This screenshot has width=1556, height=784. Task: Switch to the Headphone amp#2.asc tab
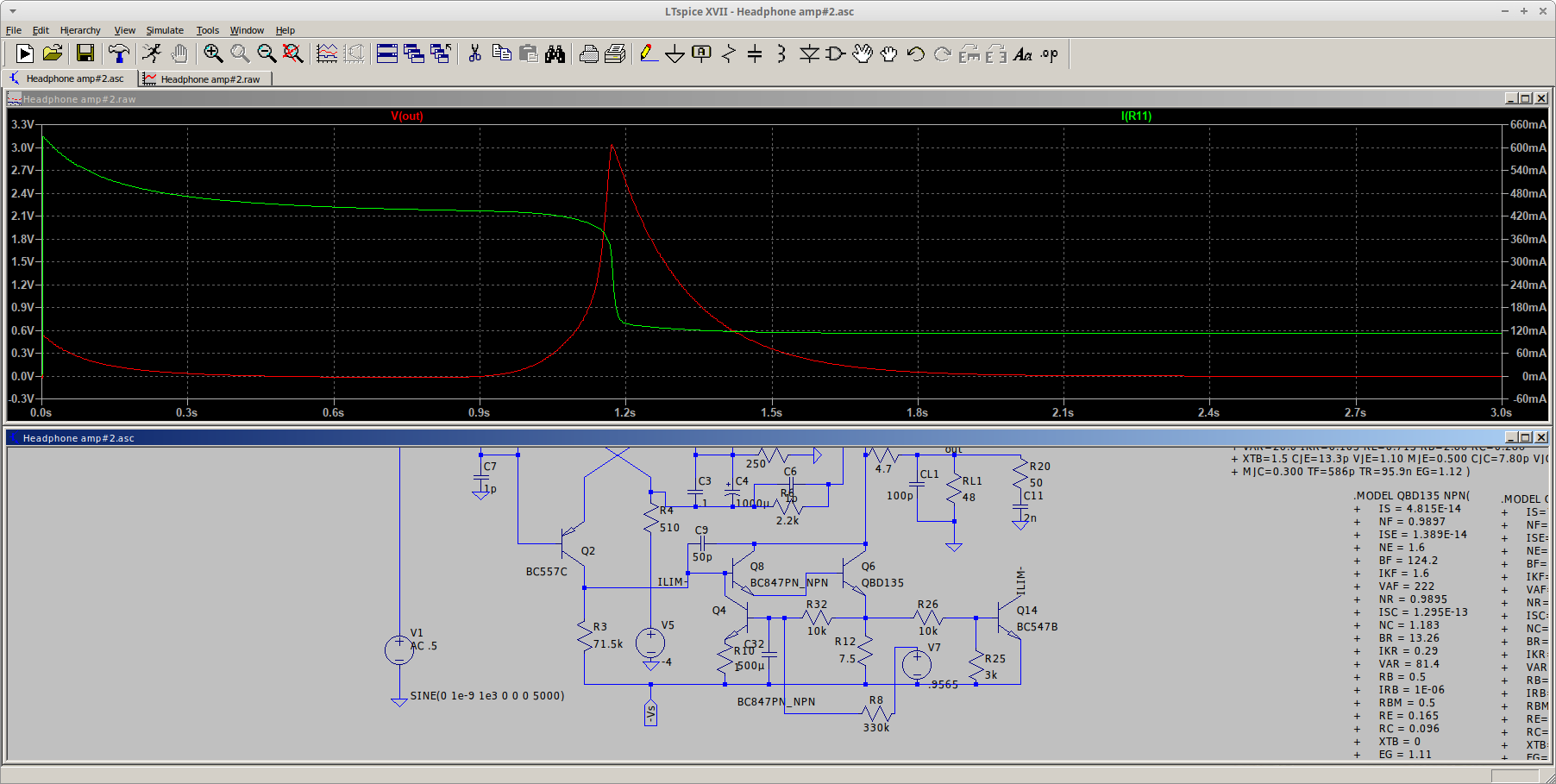[70, 78]
